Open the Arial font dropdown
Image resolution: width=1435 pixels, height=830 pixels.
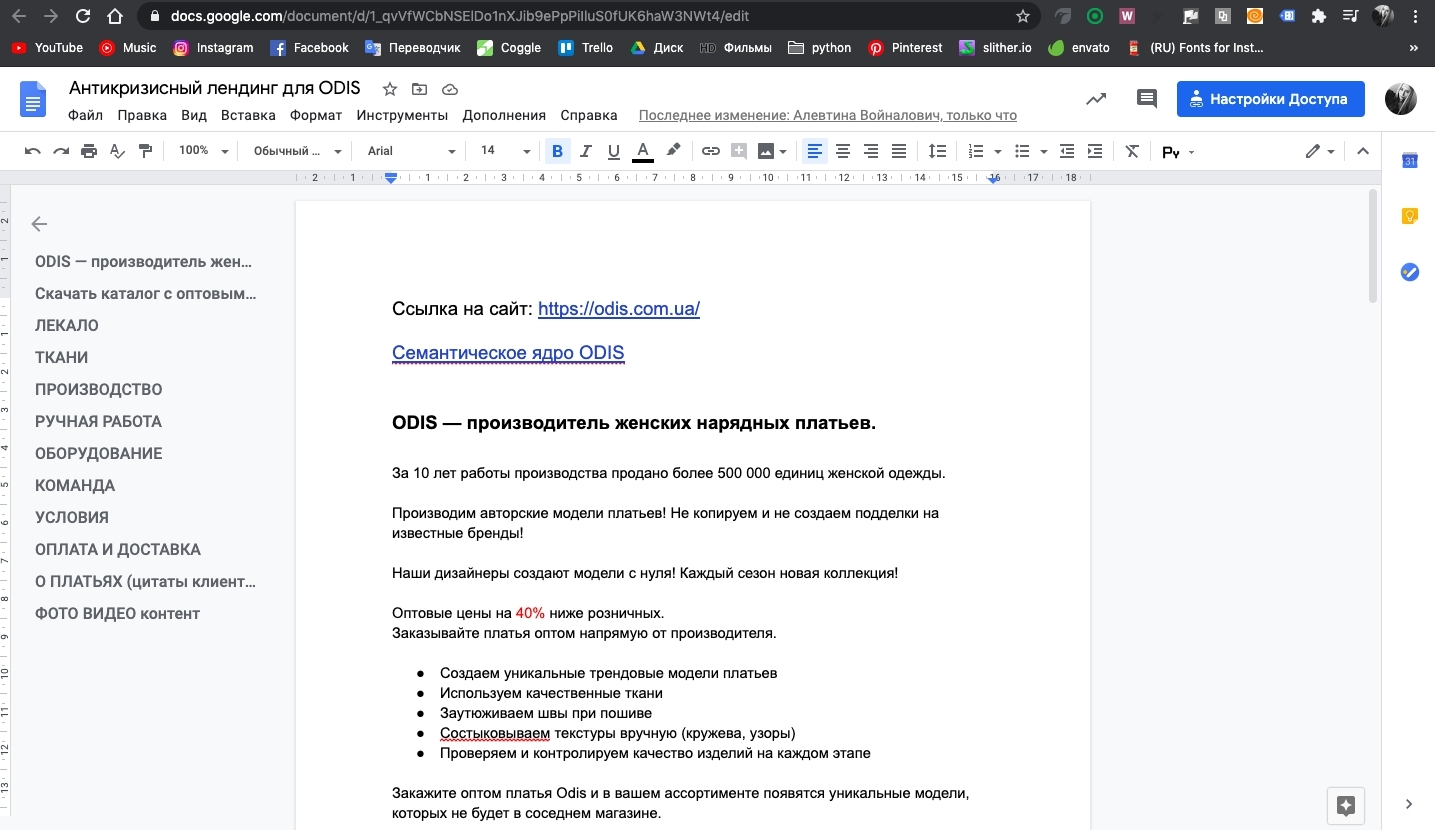(x=410, y=151)
